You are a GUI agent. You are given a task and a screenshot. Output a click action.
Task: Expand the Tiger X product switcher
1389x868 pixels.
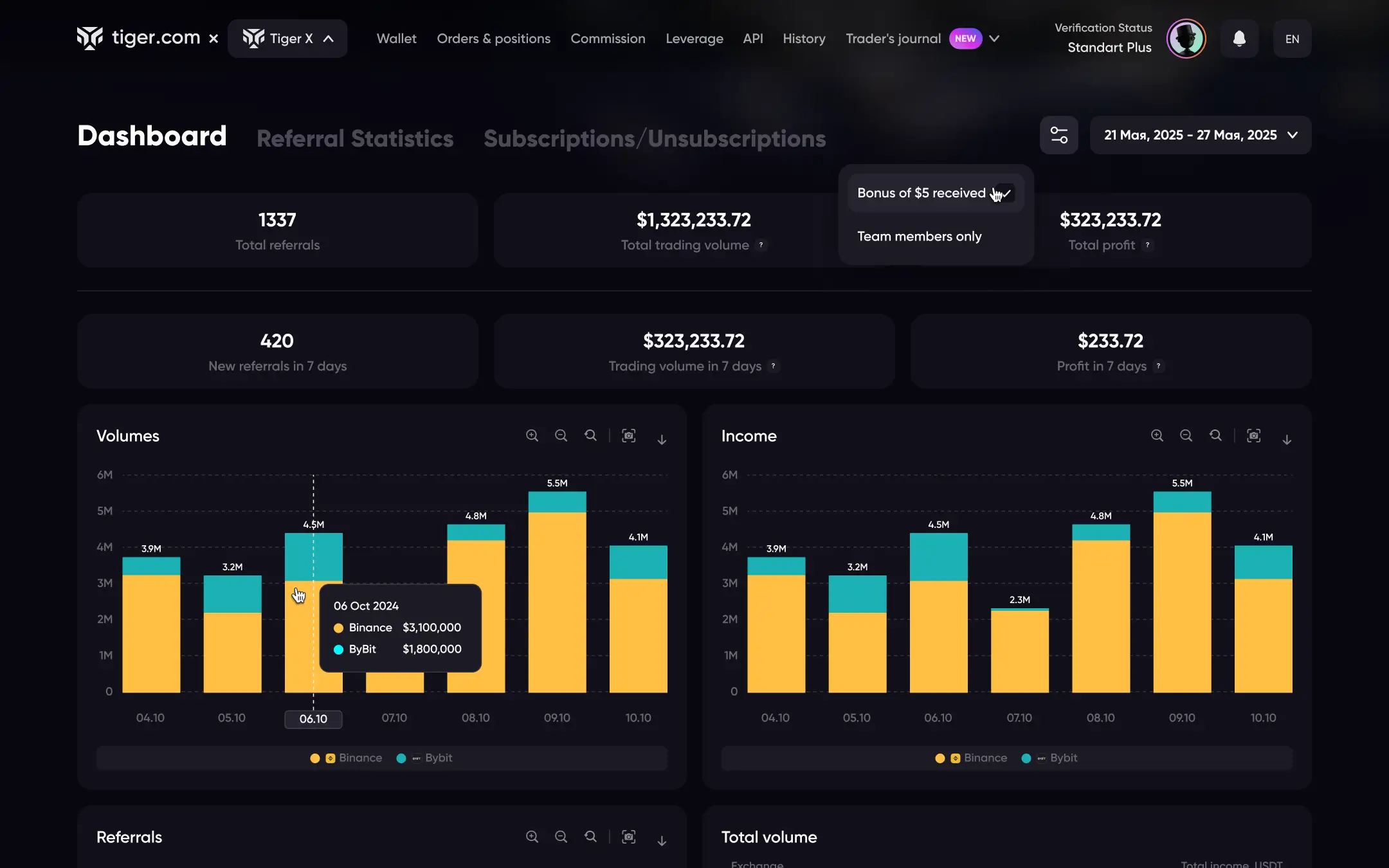[x=287, y=39]
